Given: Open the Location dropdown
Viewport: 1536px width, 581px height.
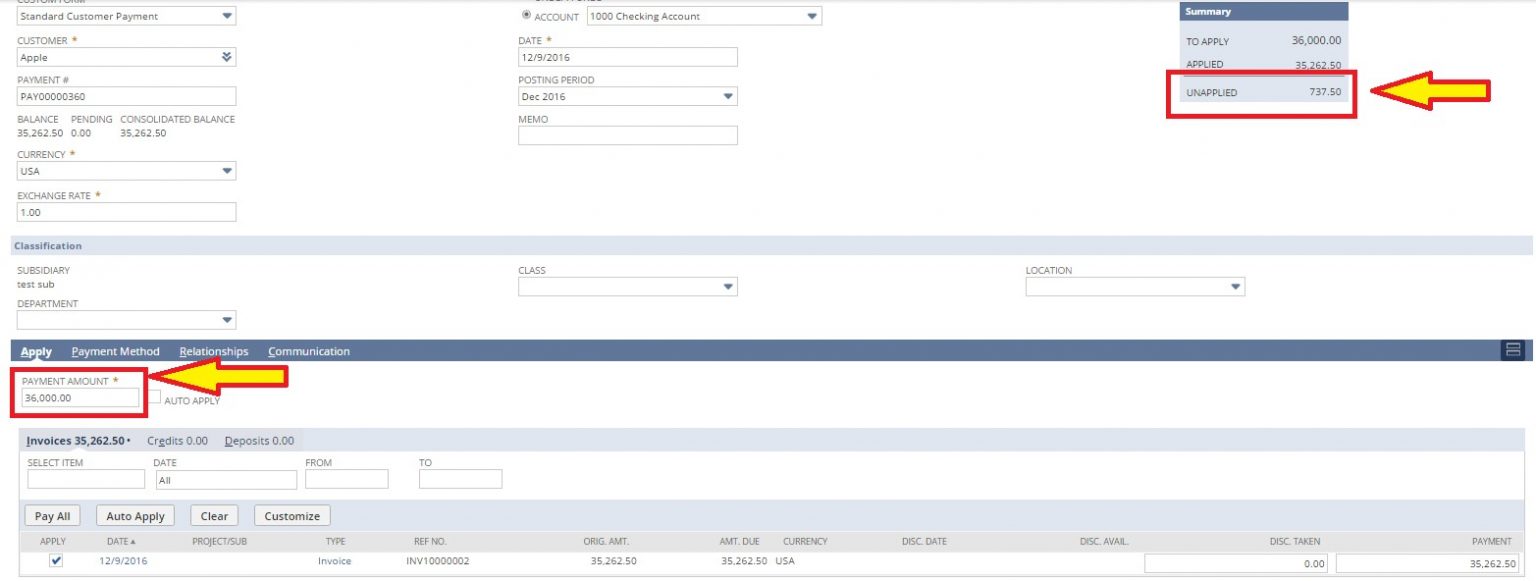Looking at the screenshot, I should pyautogui.click(x=1236, y=286).
